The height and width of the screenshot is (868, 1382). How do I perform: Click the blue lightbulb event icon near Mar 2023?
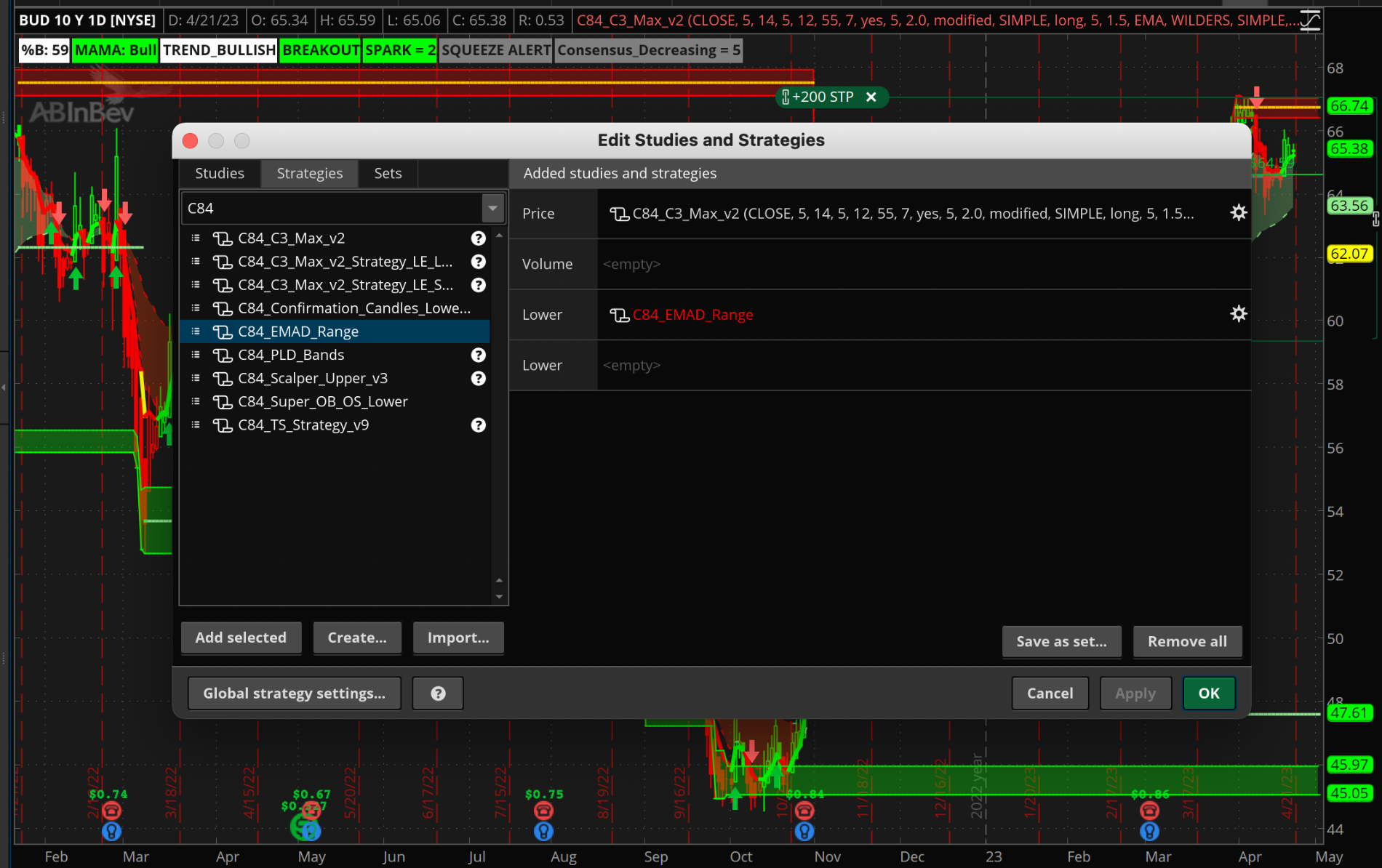pyautogui.click(x=1149, y=831)
